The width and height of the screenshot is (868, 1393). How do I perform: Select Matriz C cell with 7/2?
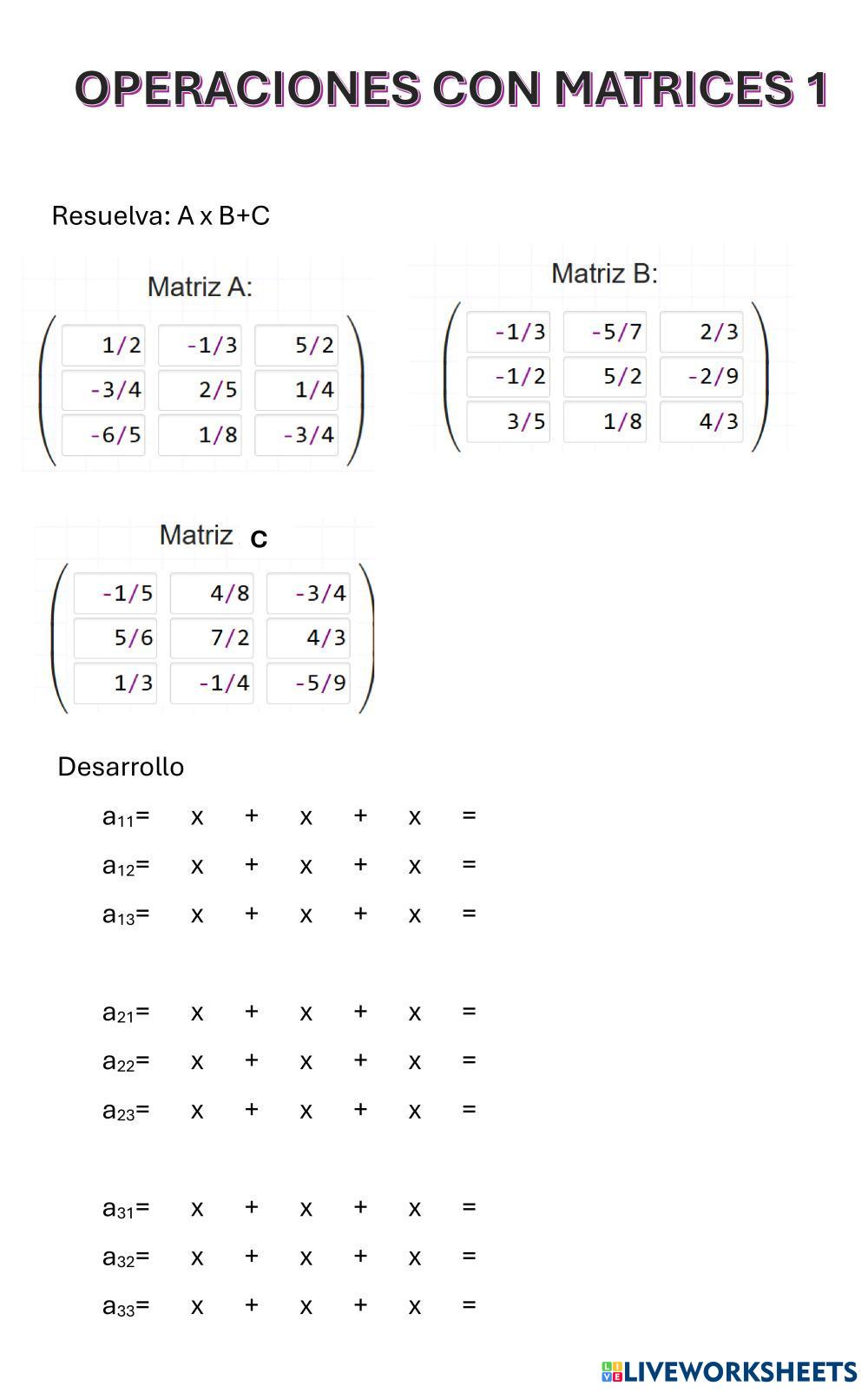(212, 638)
